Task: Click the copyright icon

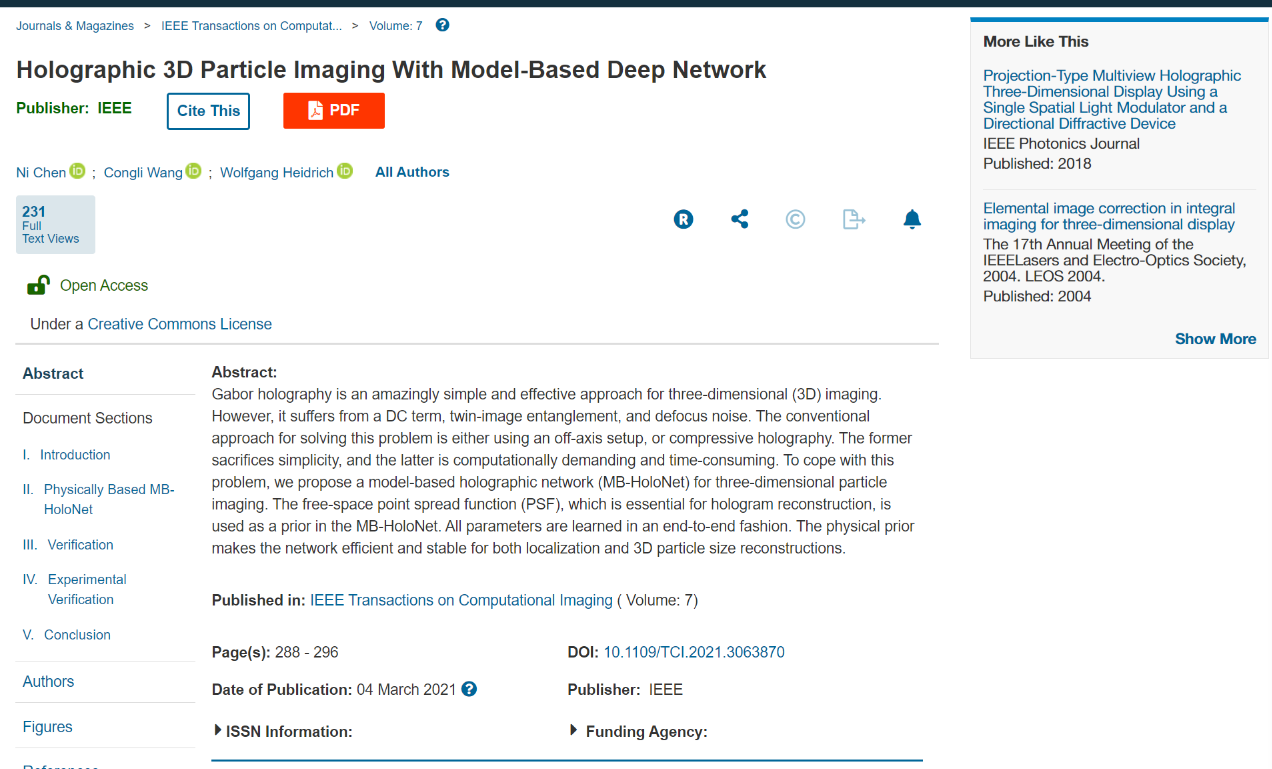Action: (795, 219)
